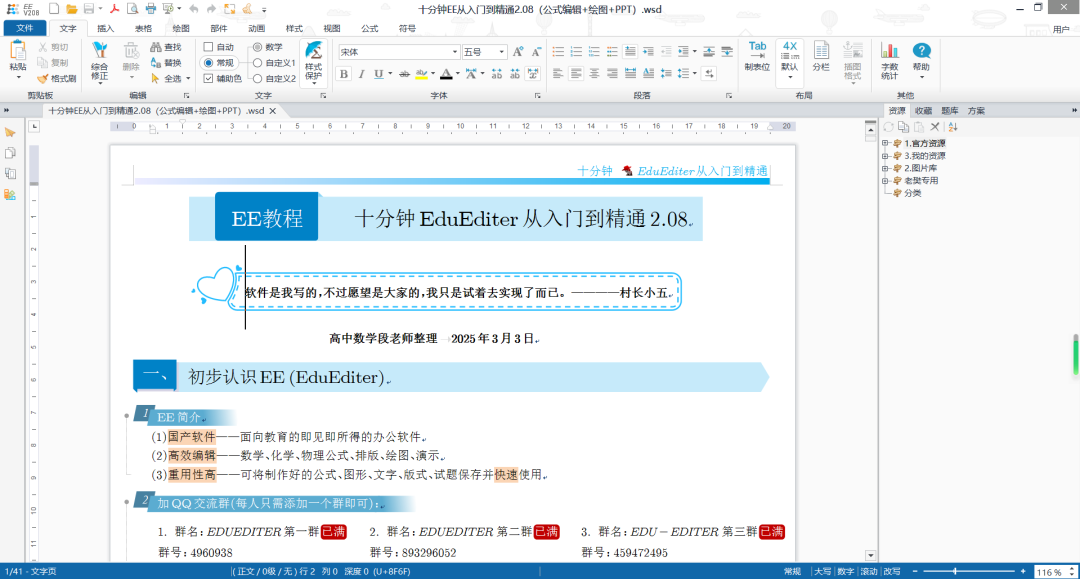1080x579 pixels.
Task: Click the 查找 (Find) icon
Action: (166, 47)
